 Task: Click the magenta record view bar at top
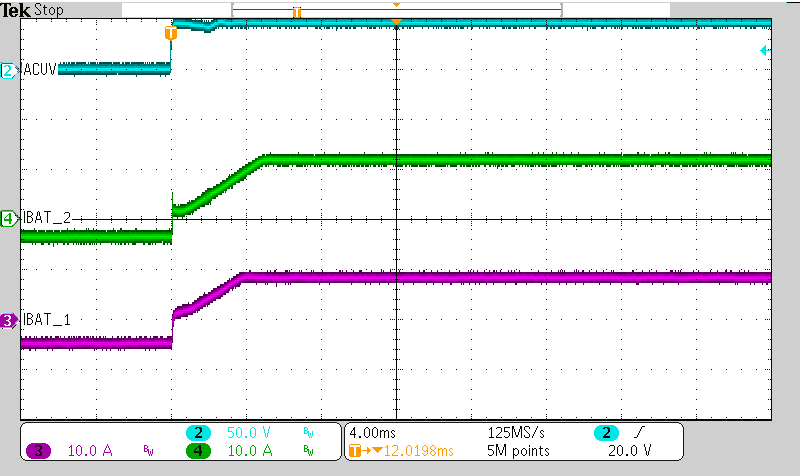click(x=397, y=10)
